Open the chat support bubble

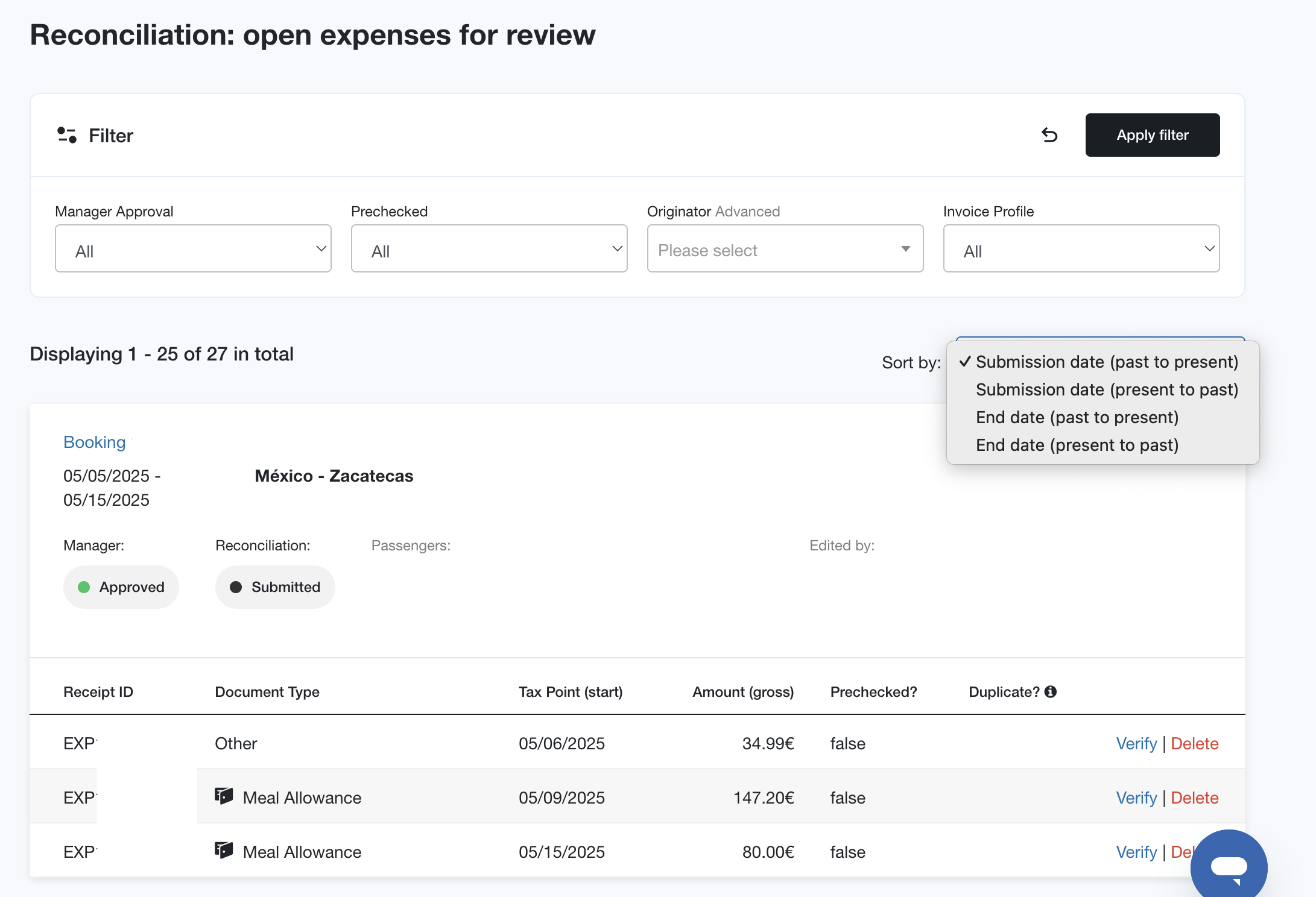1229,867
